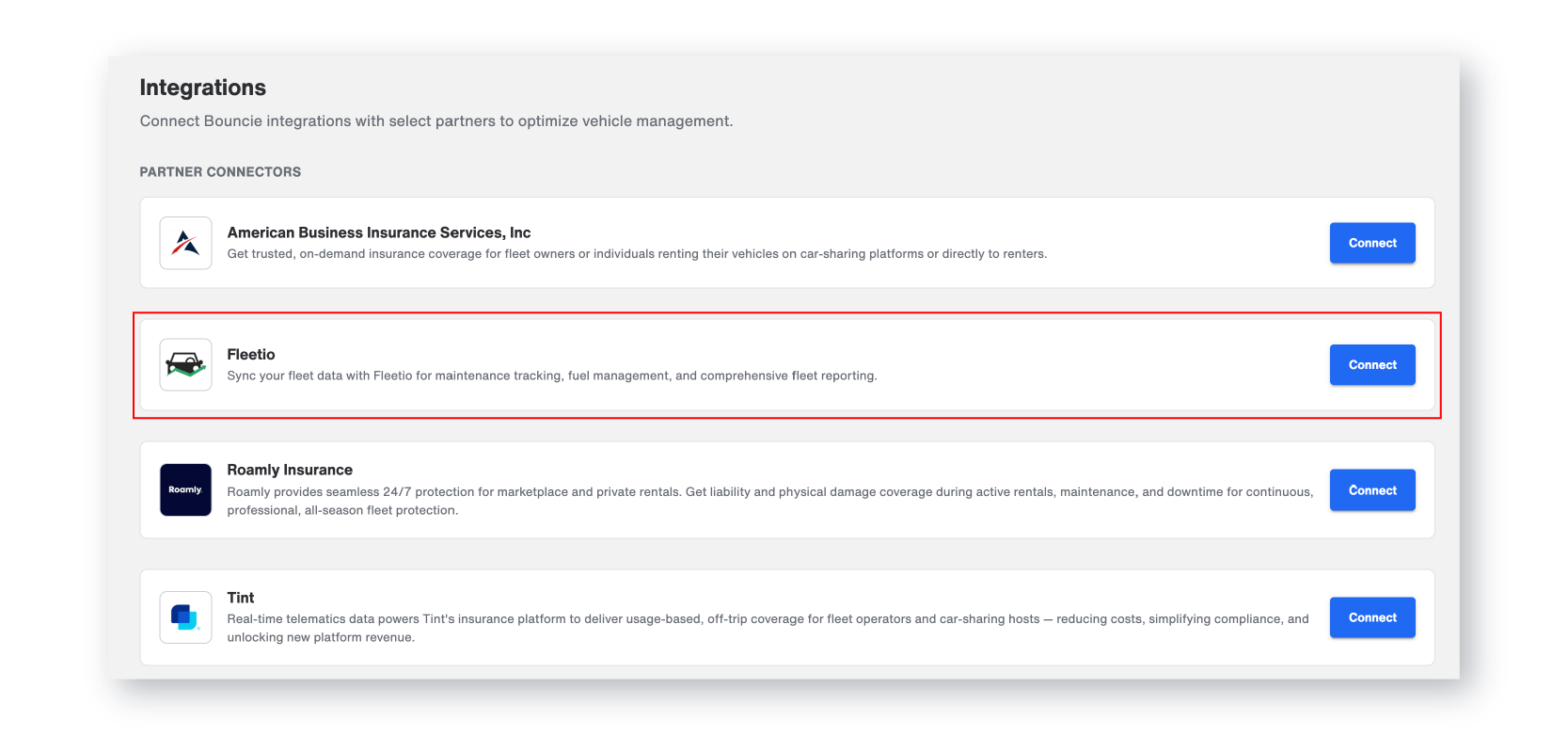
Task: Connect the Tint integration
Action: [1372, 617]
